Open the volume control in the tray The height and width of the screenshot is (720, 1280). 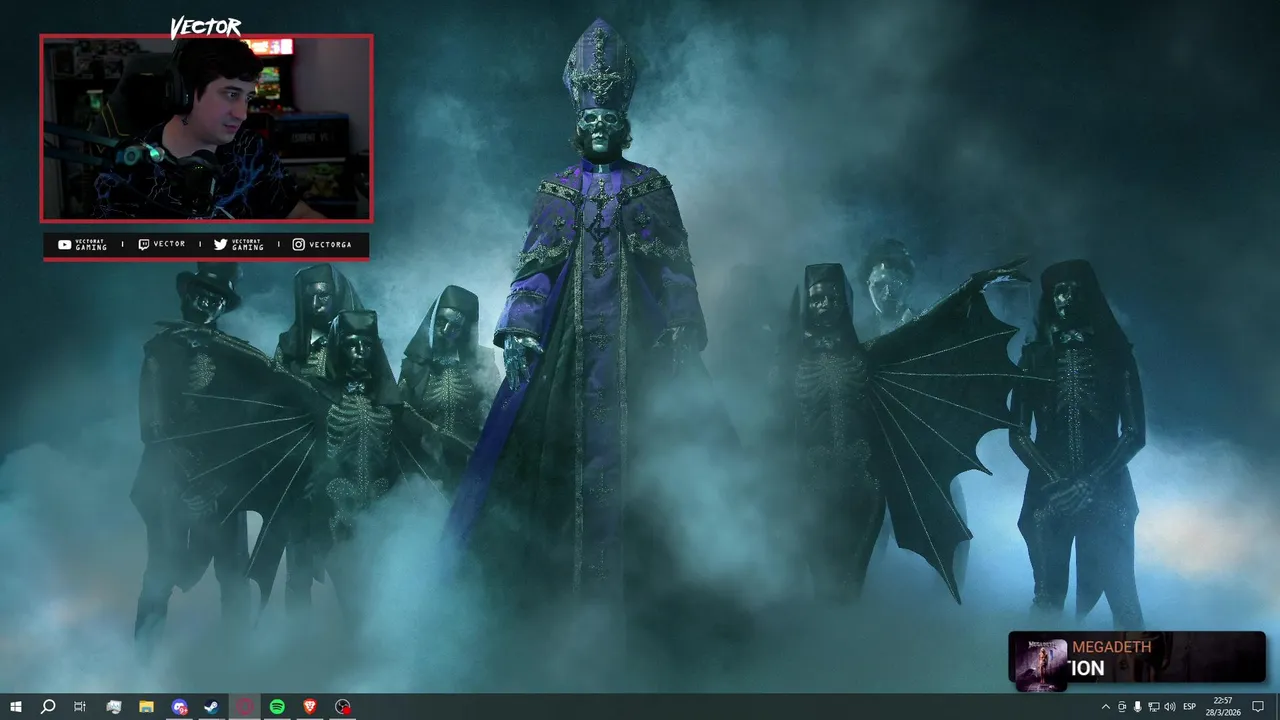(1170, 707)
